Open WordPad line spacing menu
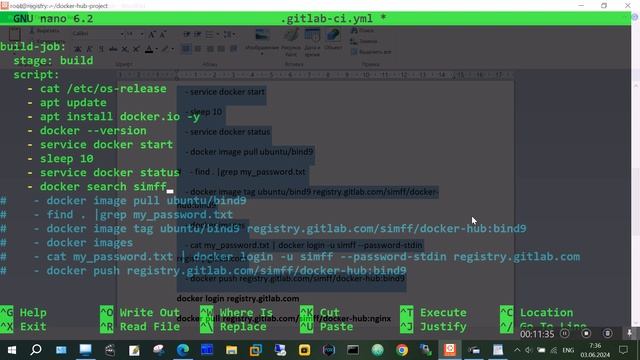This screenshot has height=360, width=640. (x=228, y=34)
